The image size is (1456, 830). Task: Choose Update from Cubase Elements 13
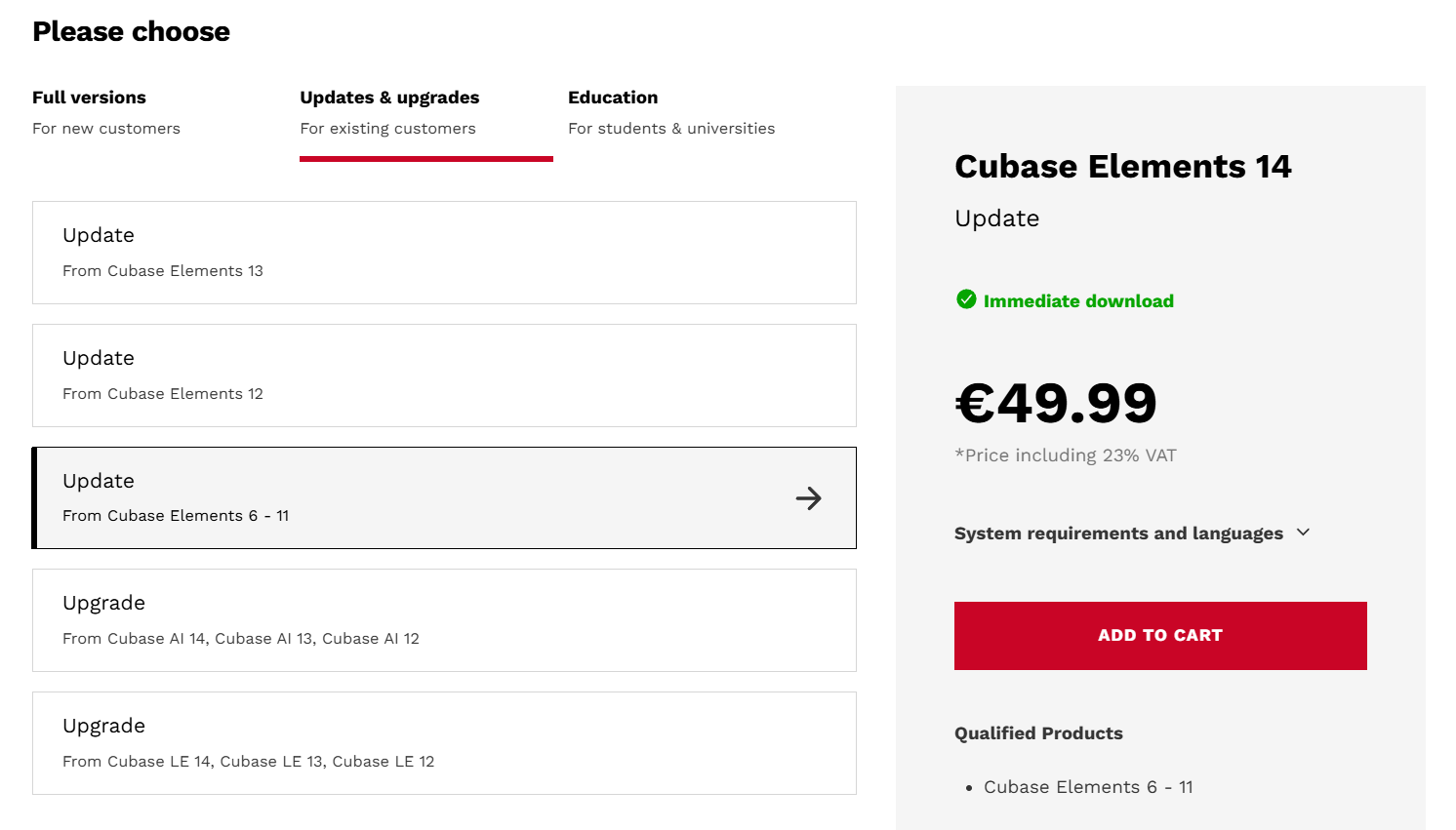(x=444, y=253)
